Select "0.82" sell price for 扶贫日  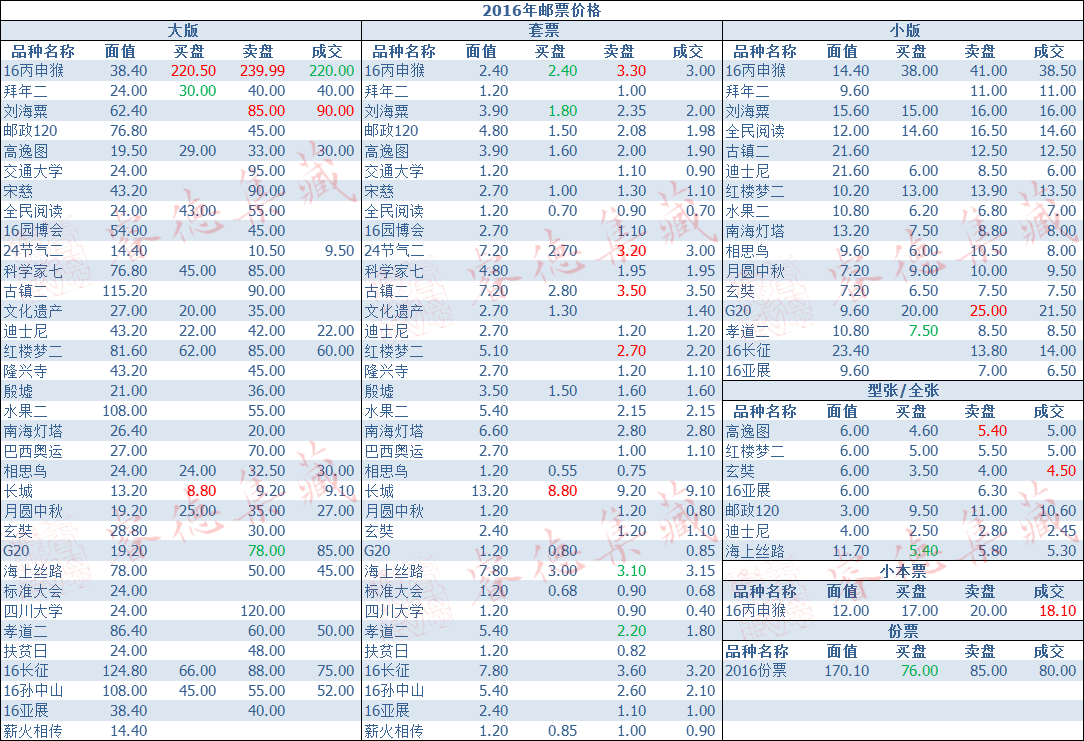click(632, 651)
